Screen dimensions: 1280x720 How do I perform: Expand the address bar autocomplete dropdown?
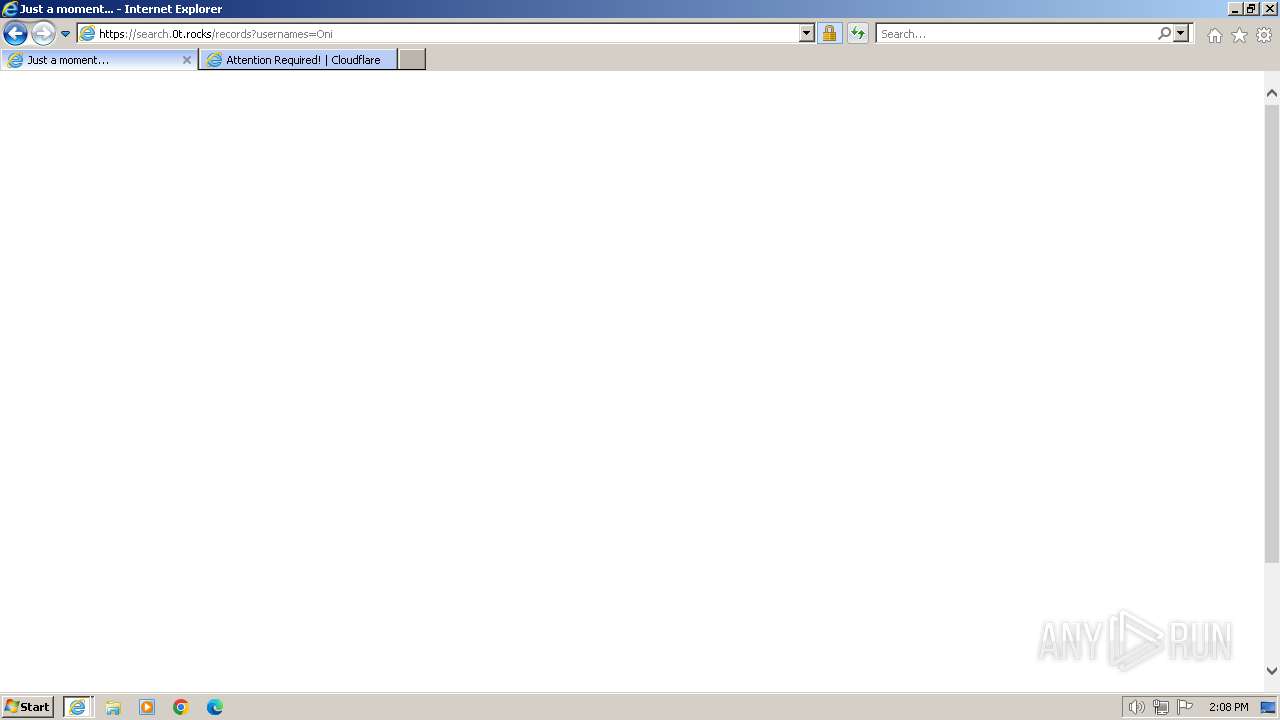(807, 33)
